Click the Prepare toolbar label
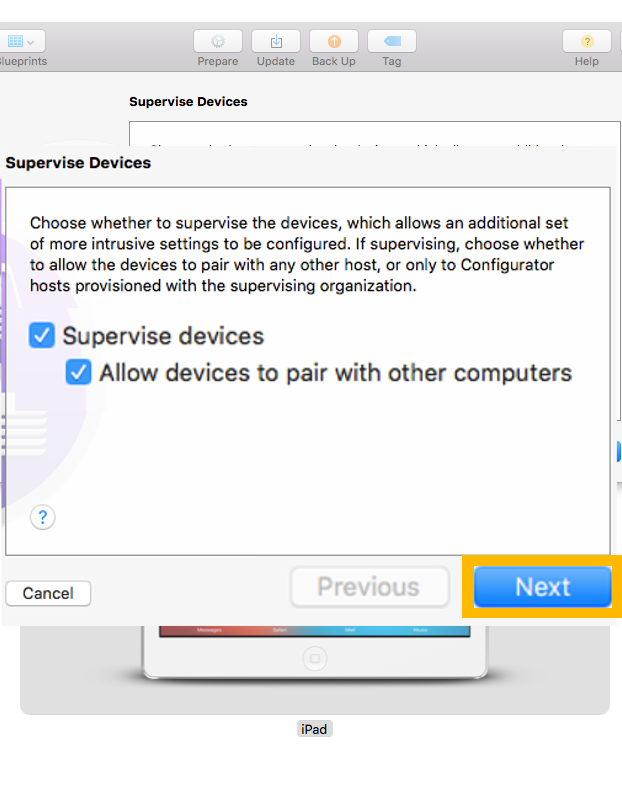This screenshot has height=791, width=622. [218, 61]
